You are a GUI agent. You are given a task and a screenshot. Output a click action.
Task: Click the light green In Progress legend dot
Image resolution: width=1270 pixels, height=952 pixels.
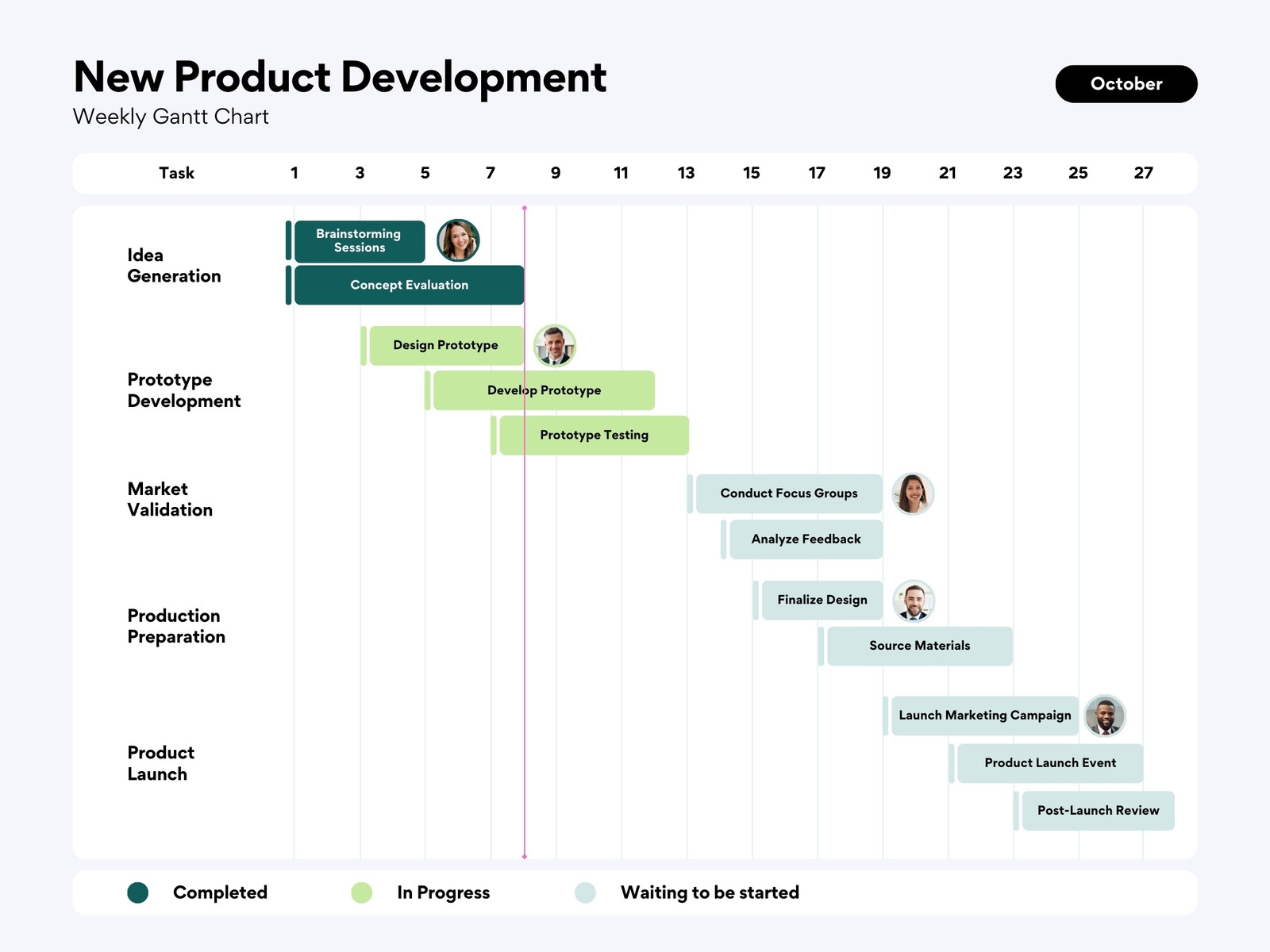[362, 892]
